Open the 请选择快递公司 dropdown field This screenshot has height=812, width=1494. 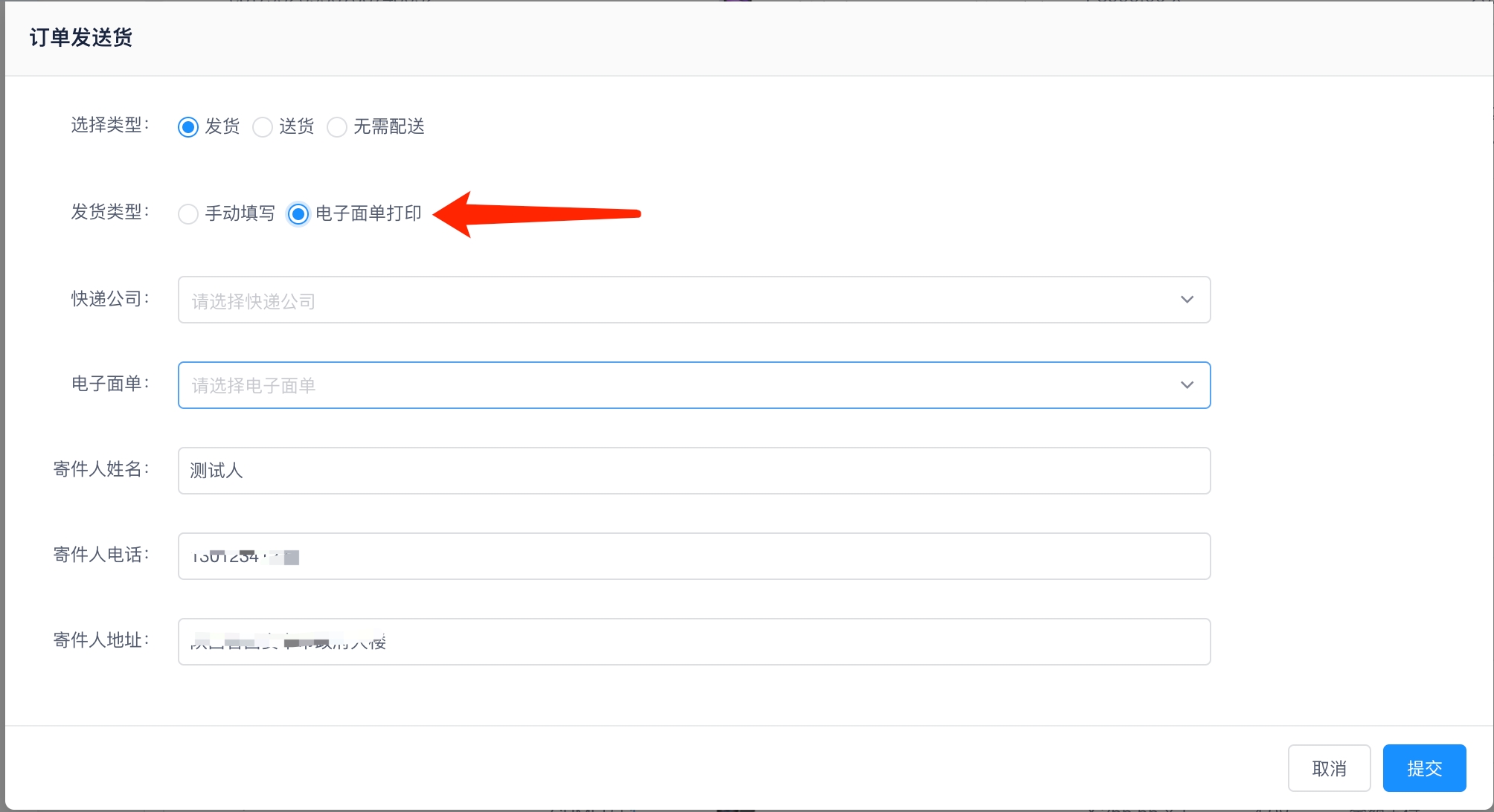(670, 300)
